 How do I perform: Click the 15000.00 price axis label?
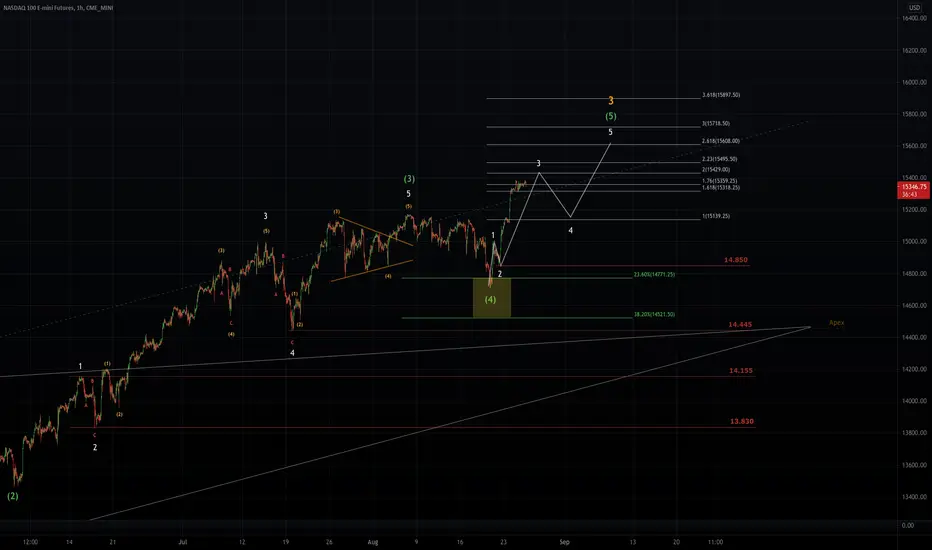tap(914, 242)
